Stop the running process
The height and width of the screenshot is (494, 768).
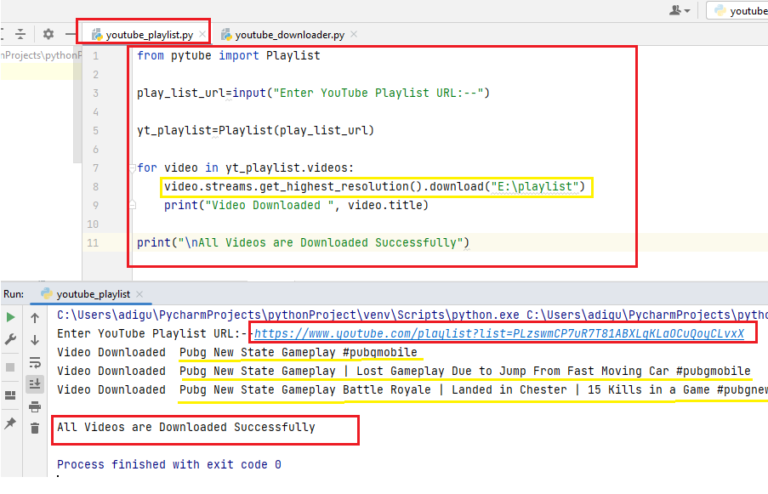click(x=10, y=367)
